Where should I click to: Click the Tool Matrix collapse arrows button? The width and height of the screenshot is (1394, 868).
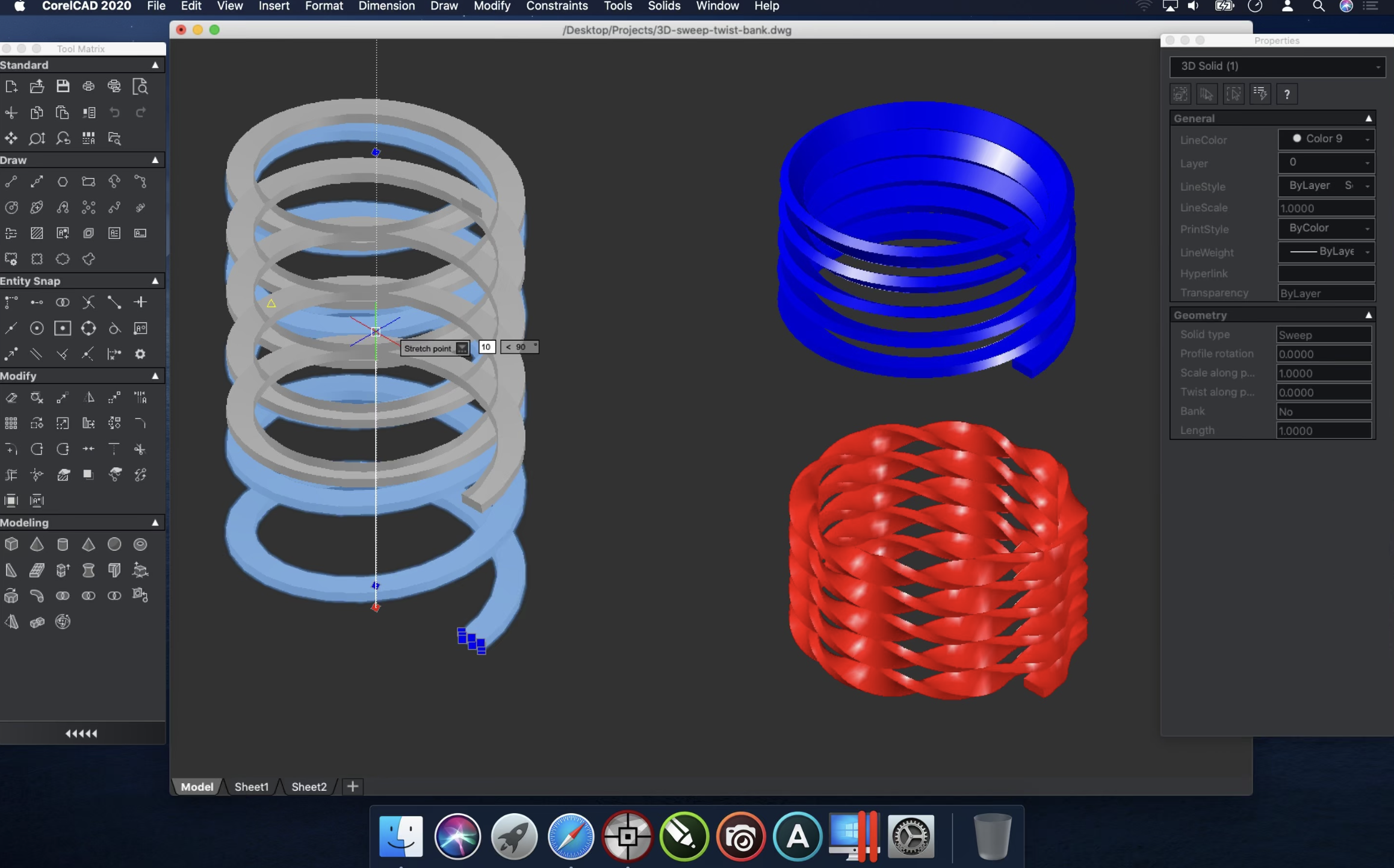pyautogui.click(x=81, y=733)
